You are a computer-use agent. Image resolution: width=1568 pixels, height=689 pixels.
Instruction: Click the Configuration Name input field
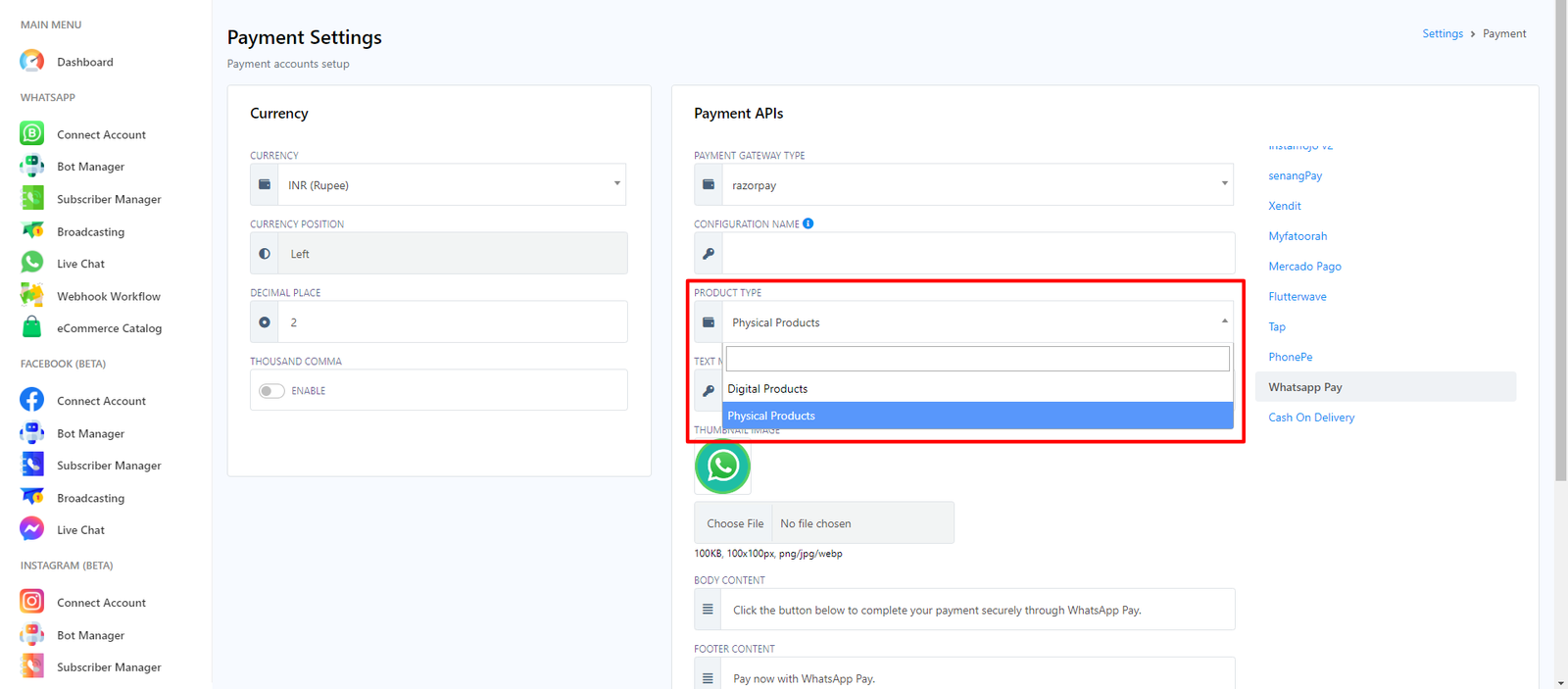click(x=978, y=253)
